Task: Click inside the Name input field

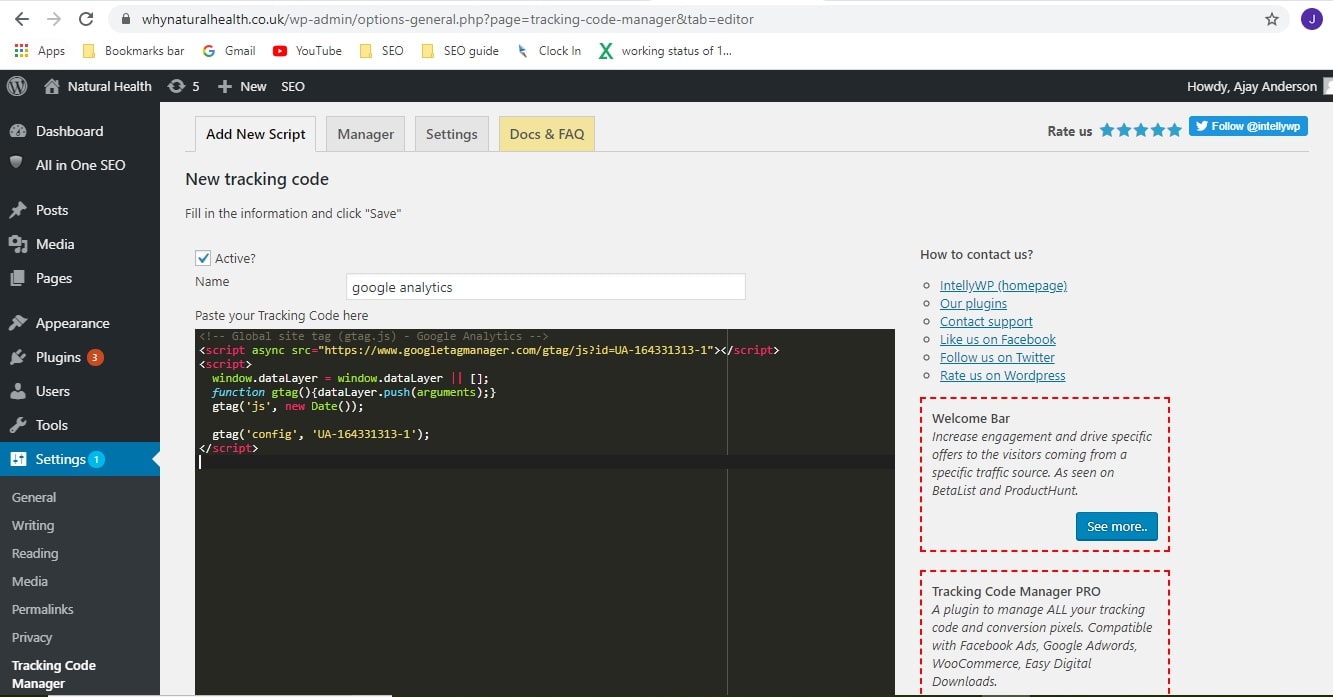Action: click(545, 286)
